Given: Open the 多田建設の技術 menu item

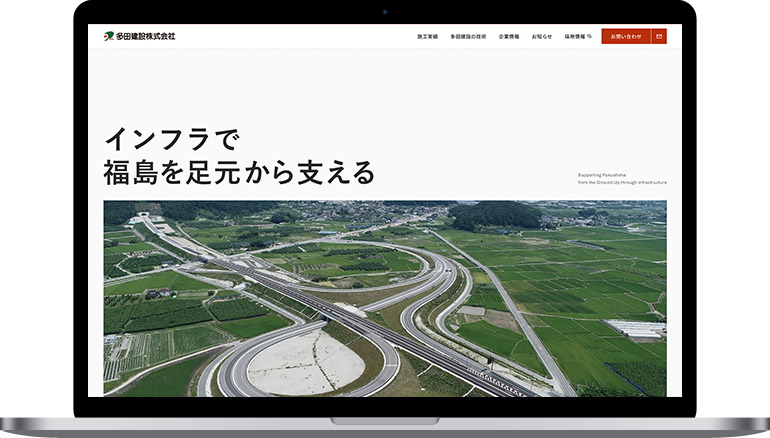Looking at the screenshot, I should pos(468,36).
